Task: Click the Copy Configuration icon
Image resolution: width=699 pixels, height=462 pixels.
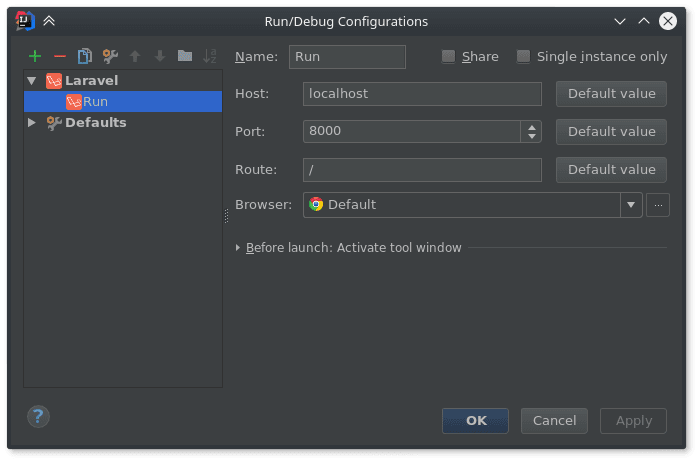Action: (x=85, y=56)
